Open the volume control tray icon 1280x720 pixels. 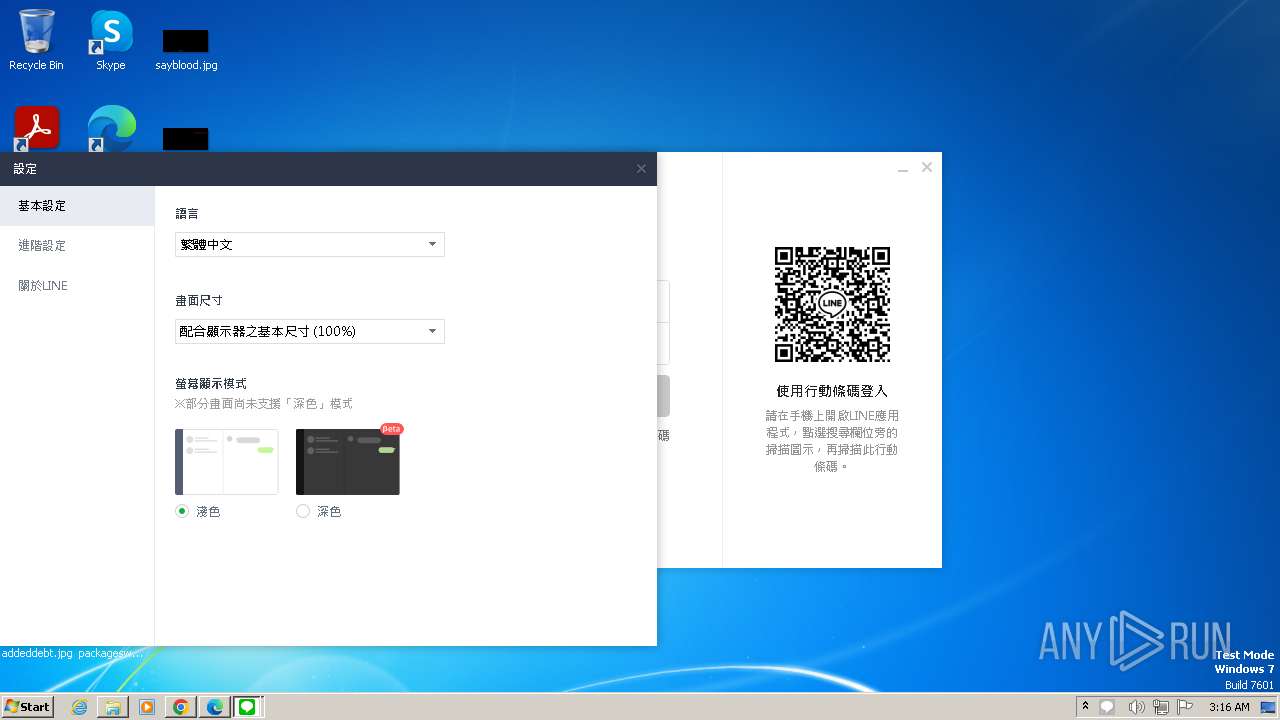1135,707
